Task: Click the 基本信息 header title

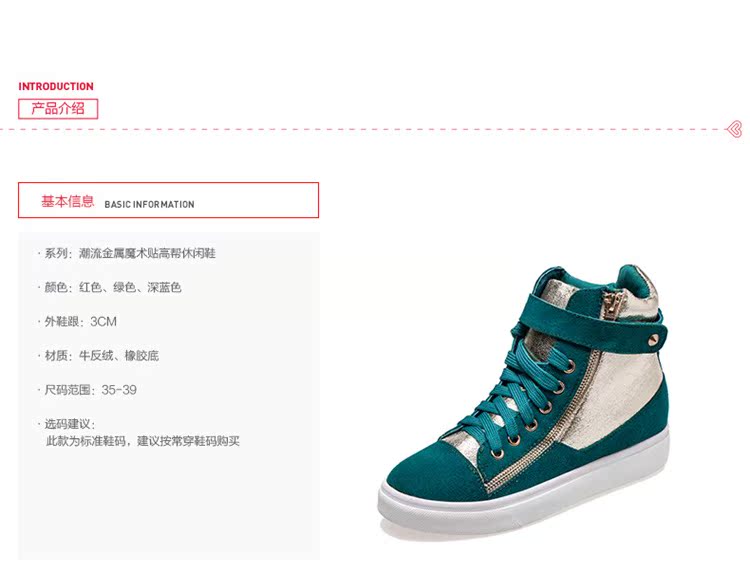Action: click(x=67, y=201)
